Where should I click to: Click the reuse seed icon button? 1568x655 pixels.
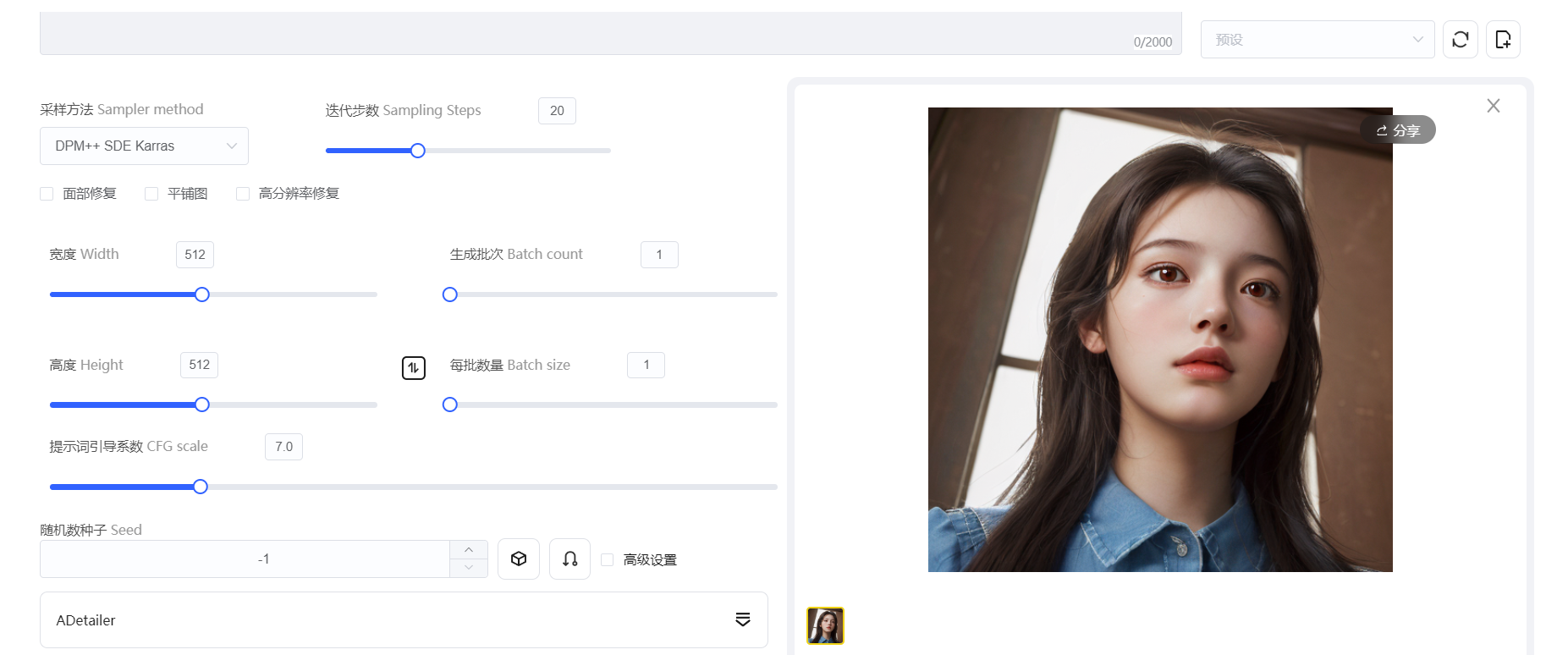(570, 559)
